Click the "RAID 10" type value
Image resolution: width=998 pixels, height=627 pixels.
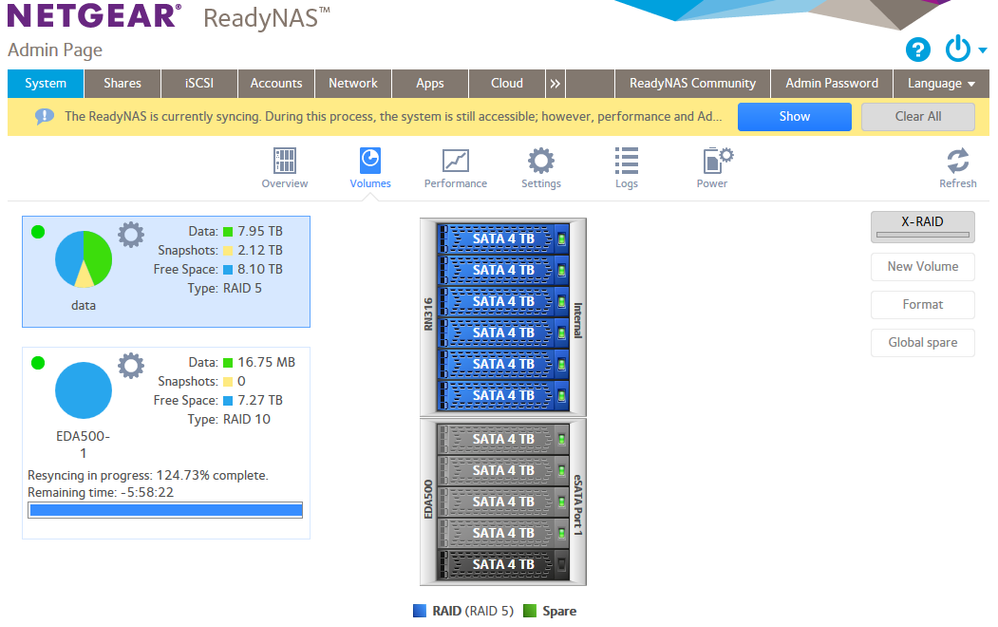click(x=247, y=419)
